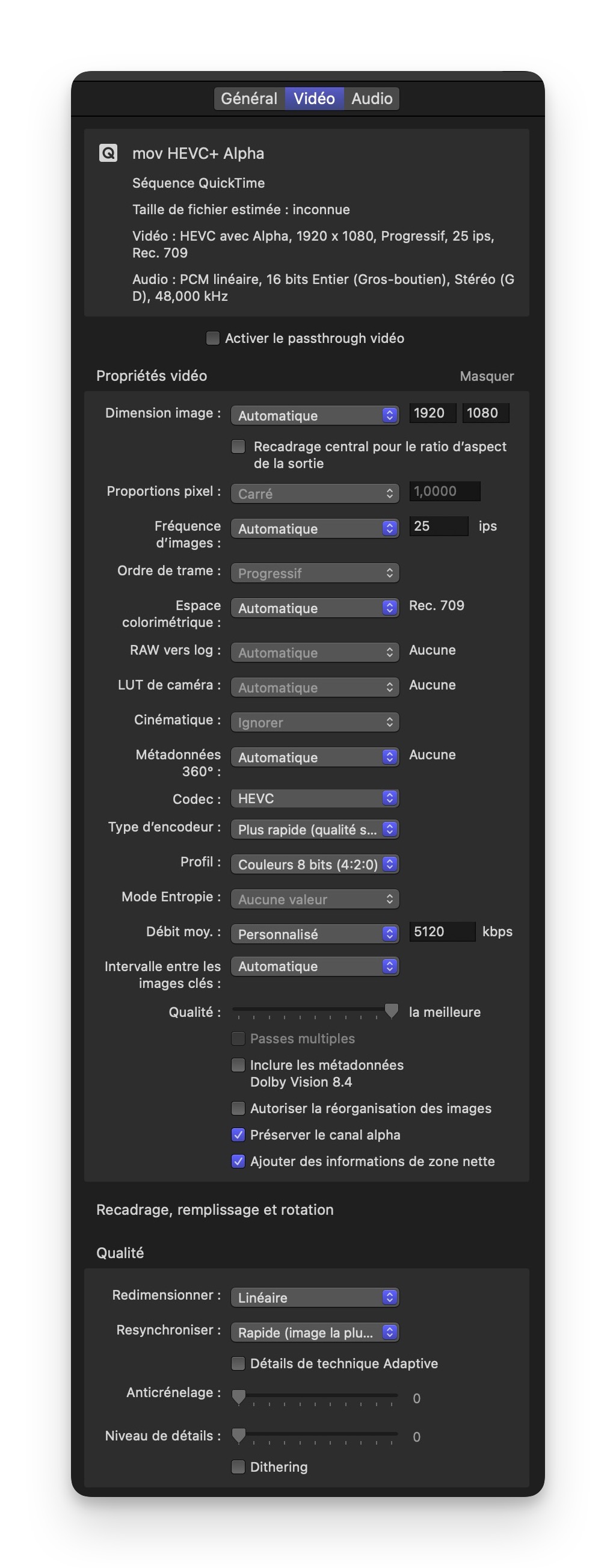Enable Activer le passthrough vidéo checkbox
The image size is (616, 1568).
coord(212,338)
